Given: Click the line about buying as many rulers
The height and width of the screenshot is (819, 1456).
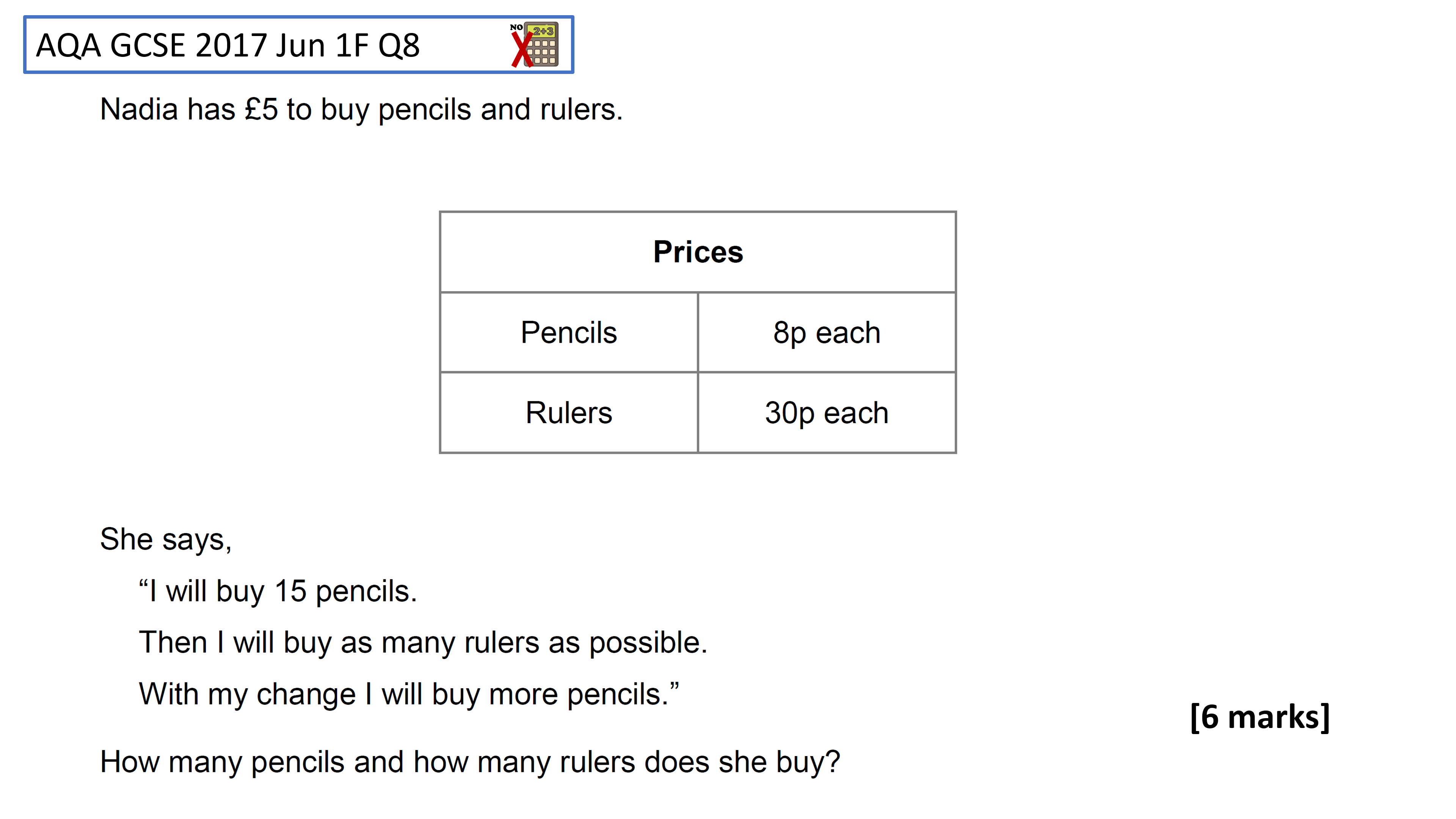Looking at the screenshot, I should pos(424,643).
